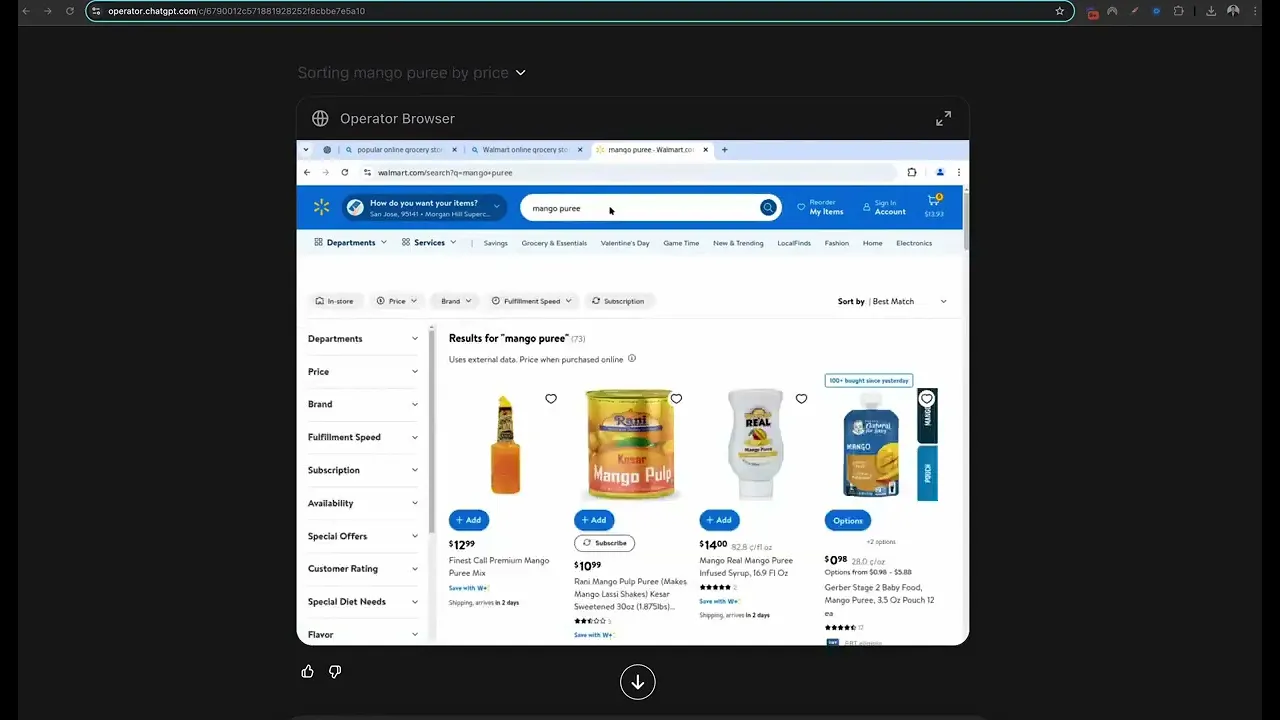1280x720 pixels.
Task: Expand the Flavor sidebar filter
Action: [x=363, y=634]
